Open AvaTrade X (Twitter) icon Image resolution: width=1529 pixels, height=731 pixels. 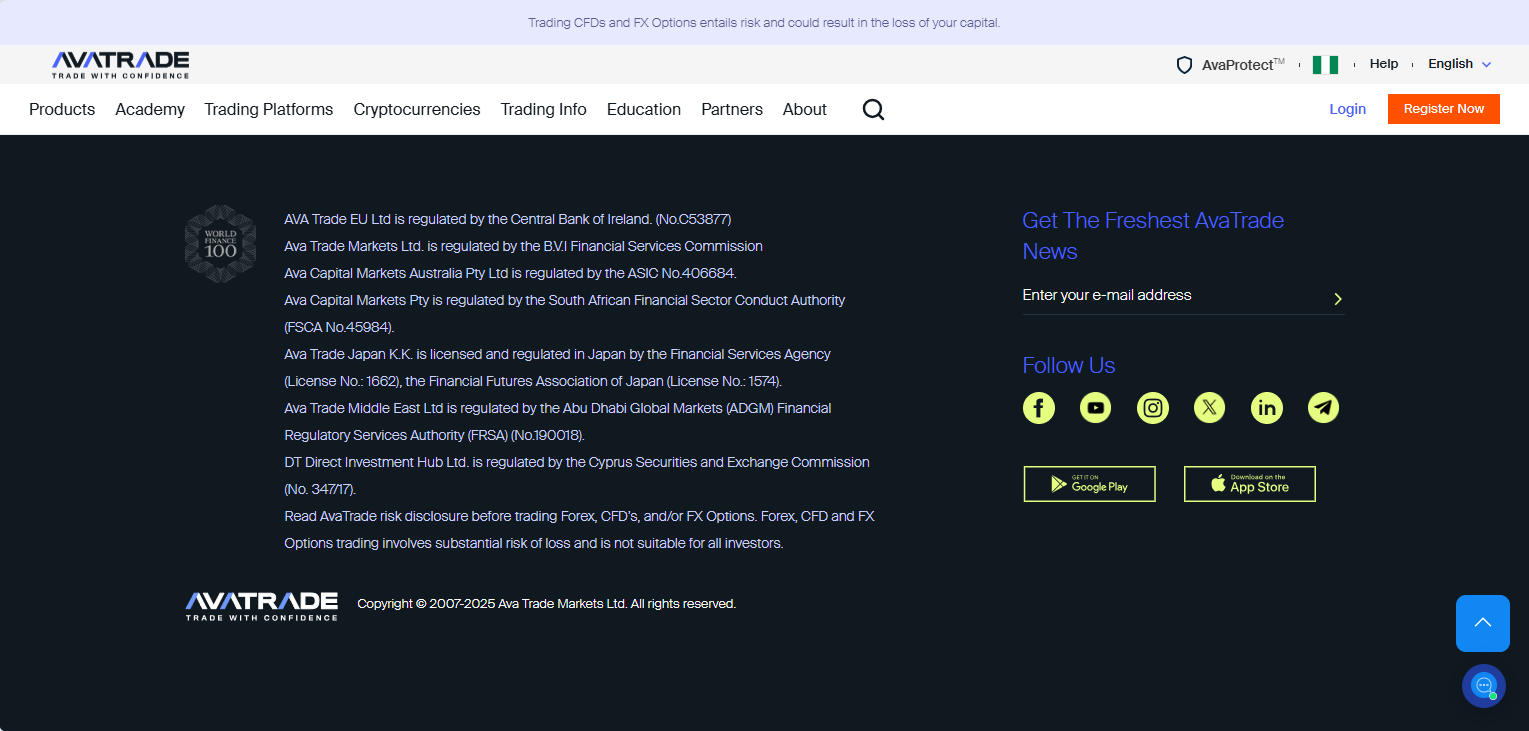1209,408
